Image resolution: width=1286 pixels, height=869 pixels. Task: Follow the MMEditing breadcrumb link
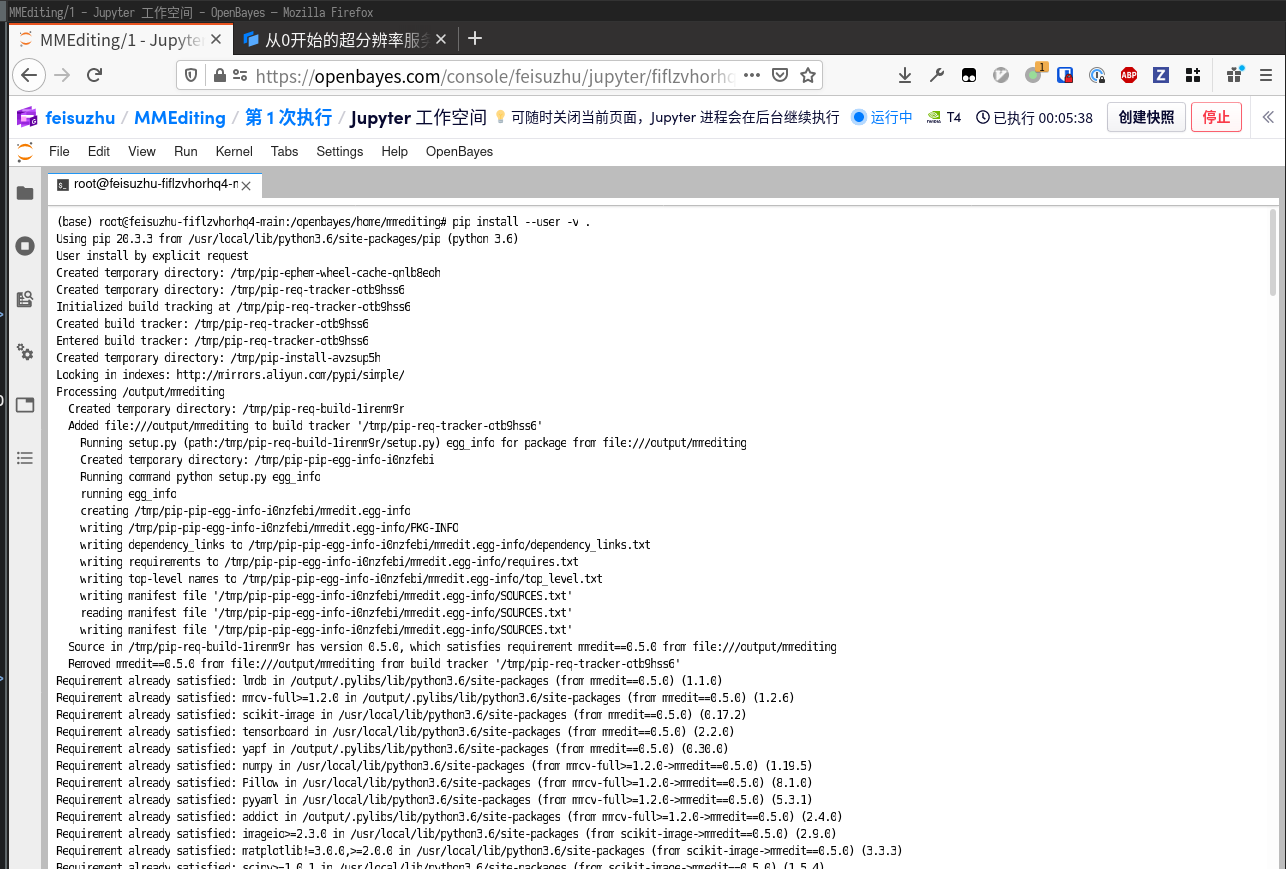point(180,117)
